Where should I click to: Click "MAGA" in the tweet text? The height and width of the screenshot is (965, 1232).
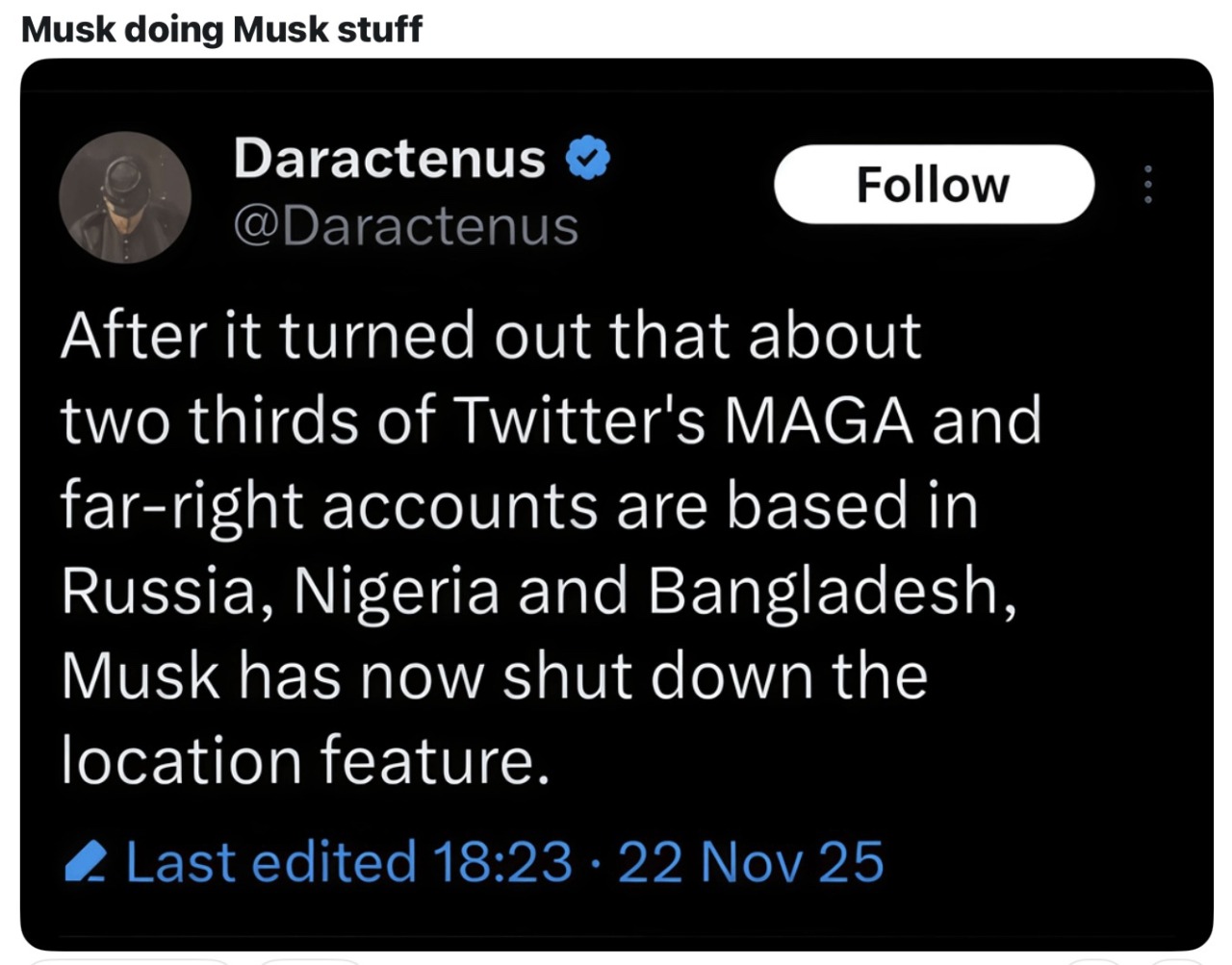click(817, 421)
